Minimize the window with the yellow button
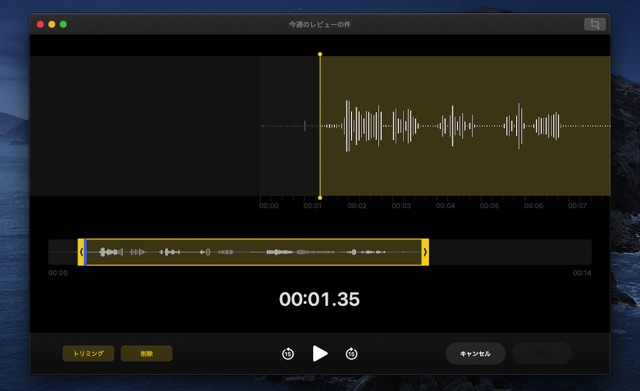 click(x=52, y=24)
